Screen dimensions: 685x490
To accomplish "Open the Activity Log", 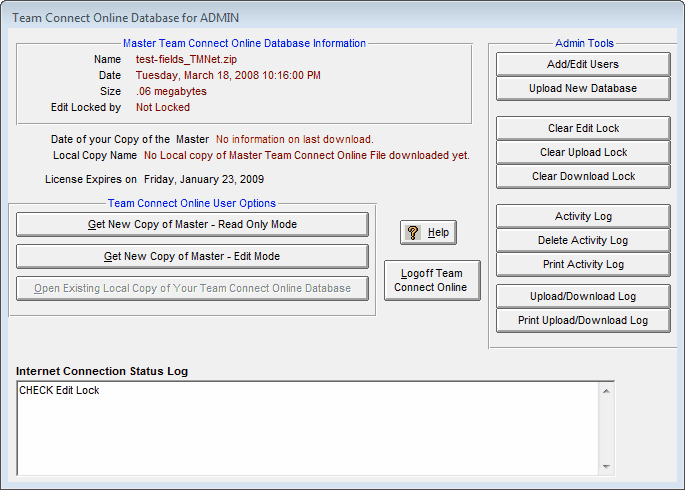I will pos(583,216).
